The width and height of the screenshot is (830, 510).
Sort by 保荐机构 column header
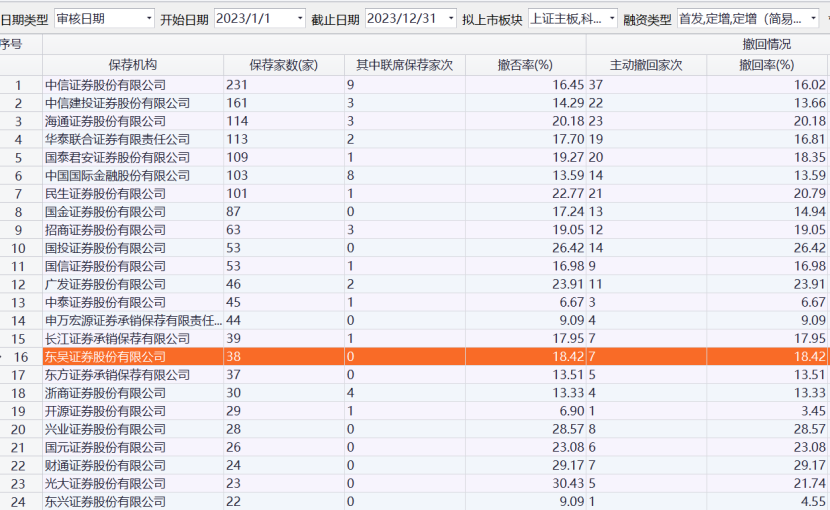tap(133, 65)
